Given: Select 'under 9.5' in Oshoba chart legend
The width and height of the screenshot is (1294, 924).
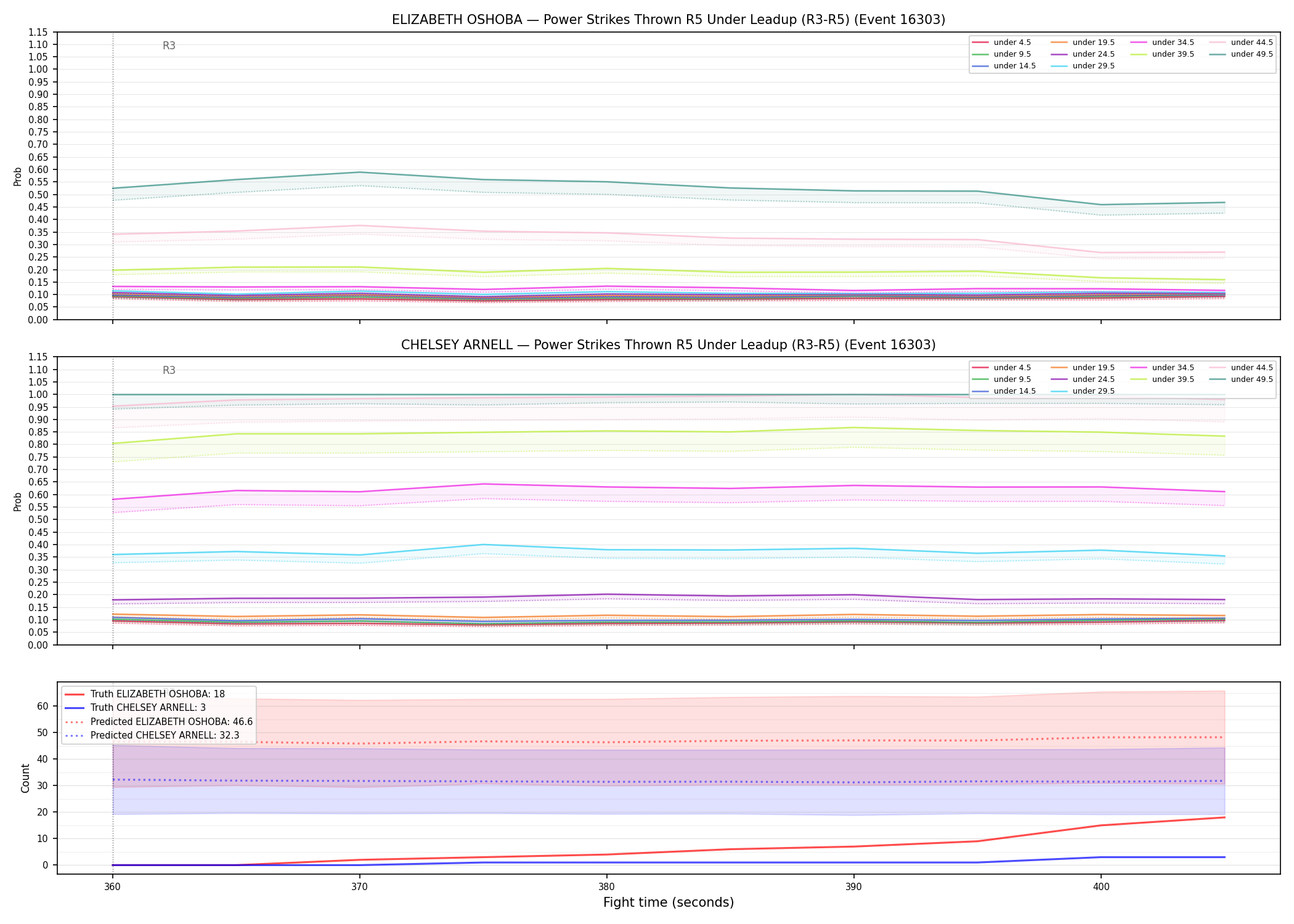Looking at the screenshot, I should point(1001,54).
